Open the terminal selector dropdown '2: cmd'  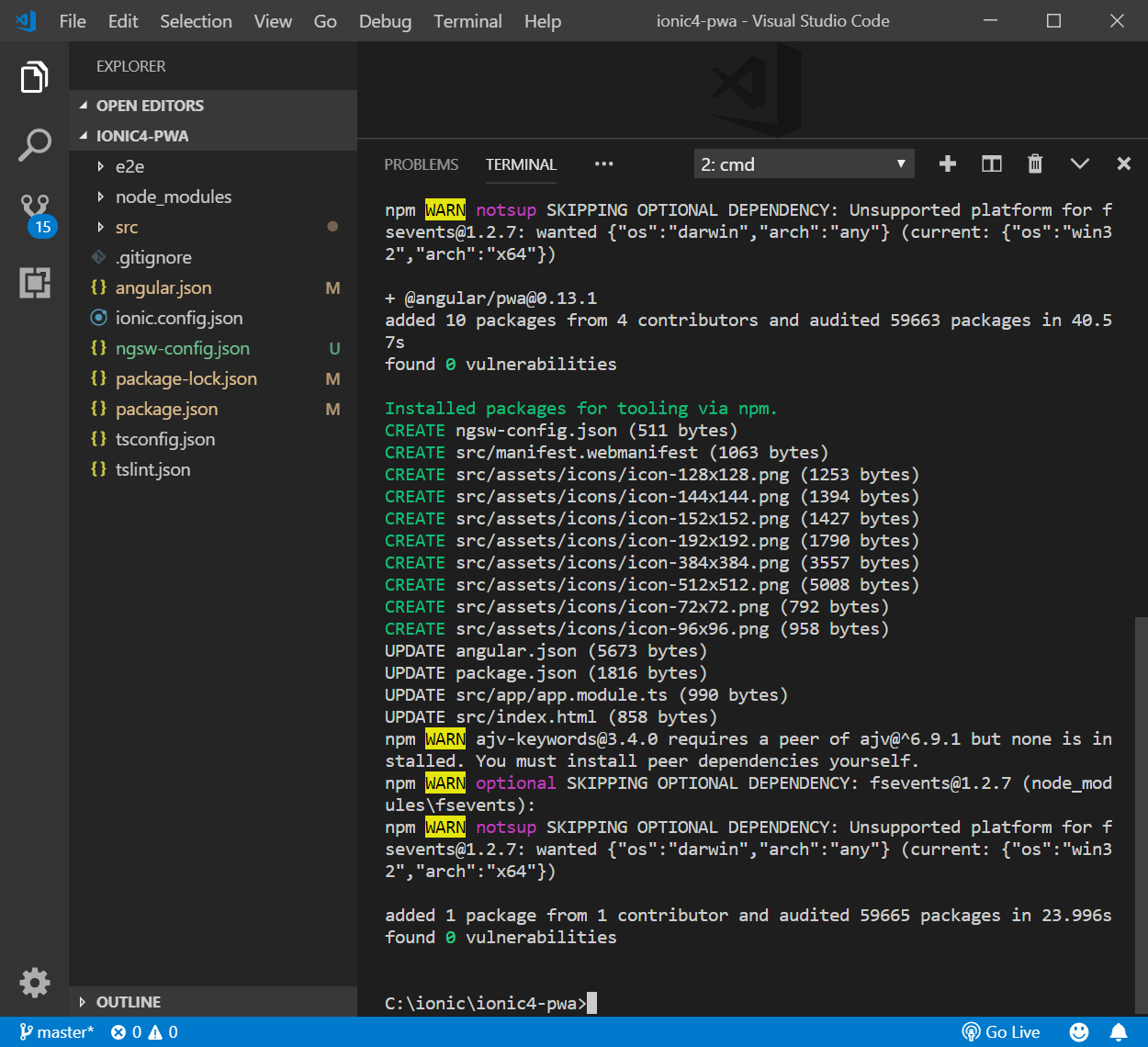click(x=805, y=164)
